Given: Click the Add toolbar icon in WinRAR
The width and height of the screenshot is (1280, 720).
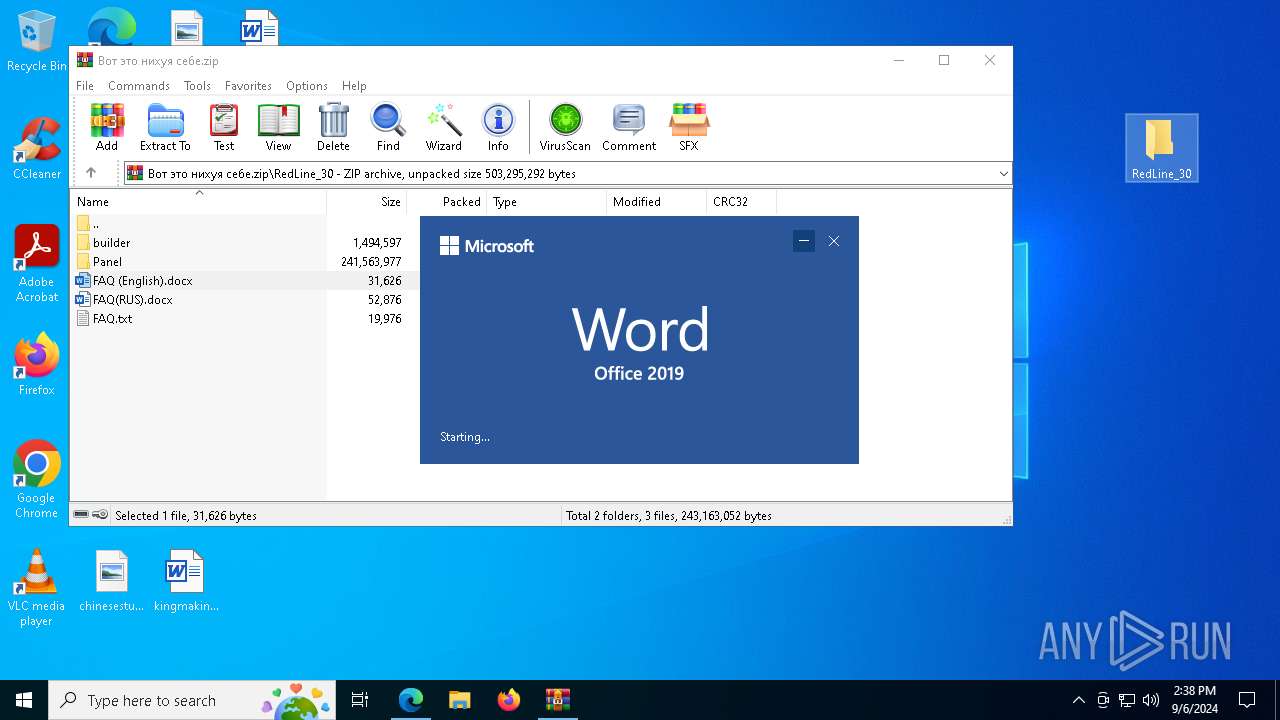Looking at the screenshot, I should (x=107, y=127).
